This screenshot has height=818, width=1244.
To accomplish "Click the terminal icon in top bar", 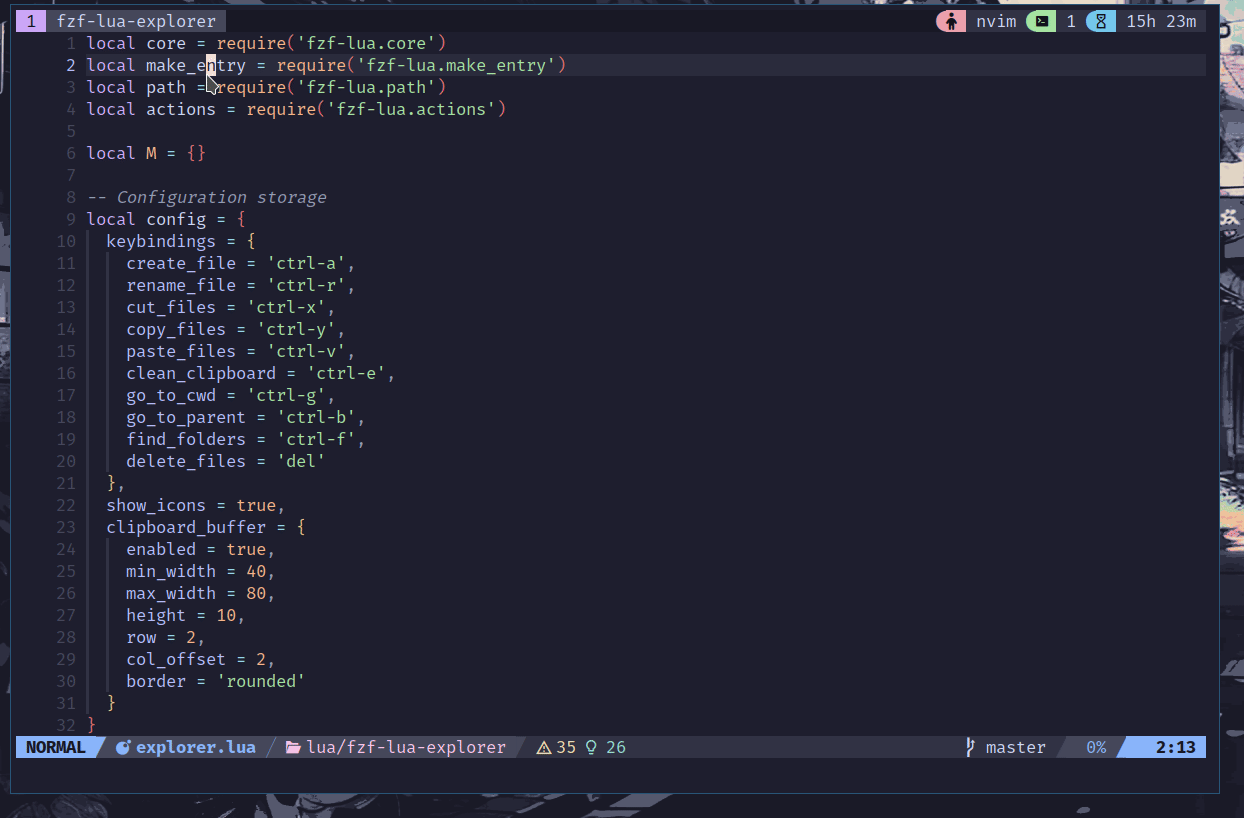I will coord(1042,21).
